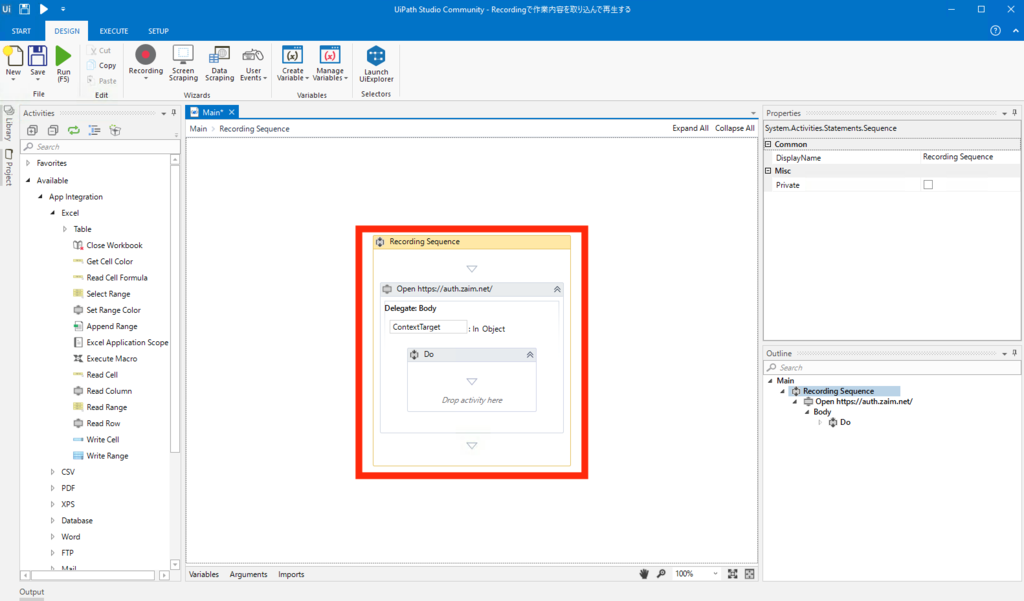Click the expand all activities icon
Image resolution: width=1024 pixels, height=601 pixels.
click(x=32, y=130)
